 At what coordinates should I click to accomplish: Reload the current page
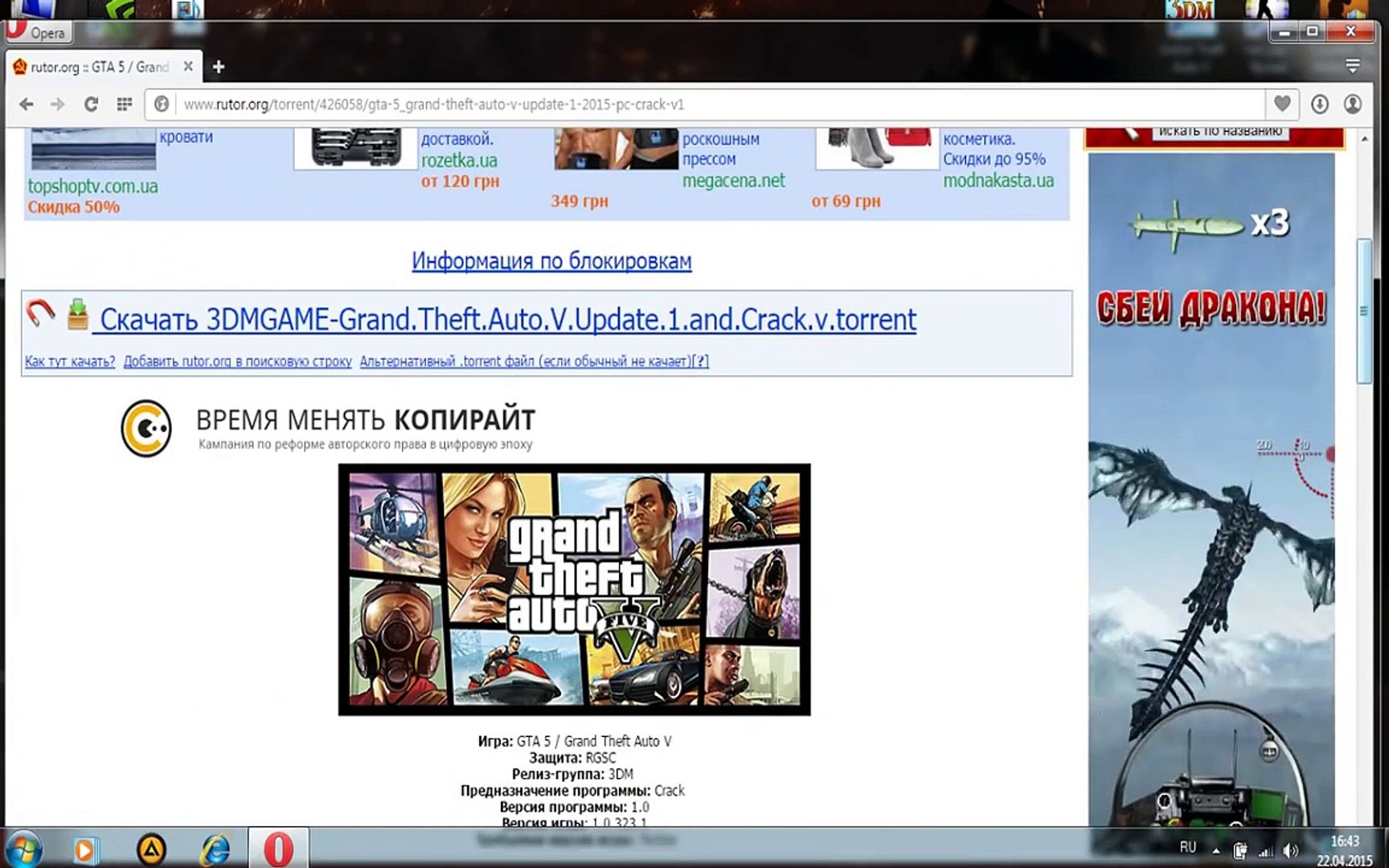coord(92,104)
